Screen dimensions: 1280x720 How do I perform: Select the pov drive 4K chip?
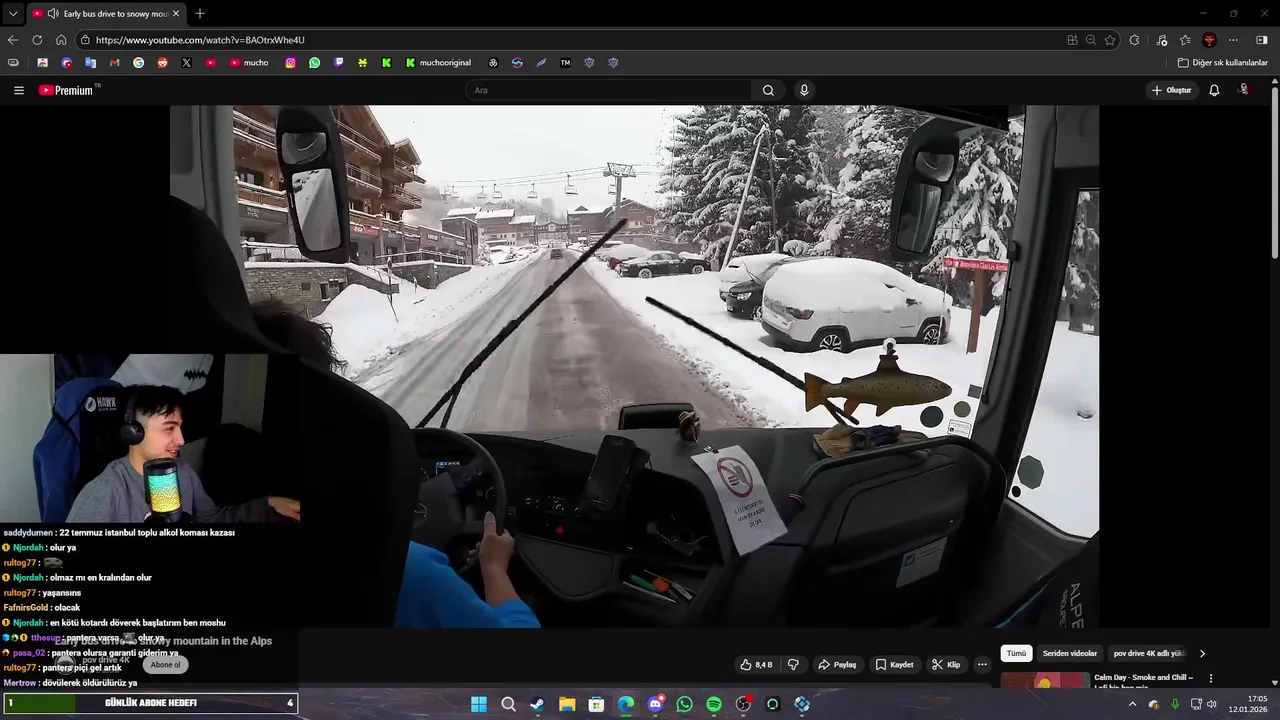[1149, 653]
